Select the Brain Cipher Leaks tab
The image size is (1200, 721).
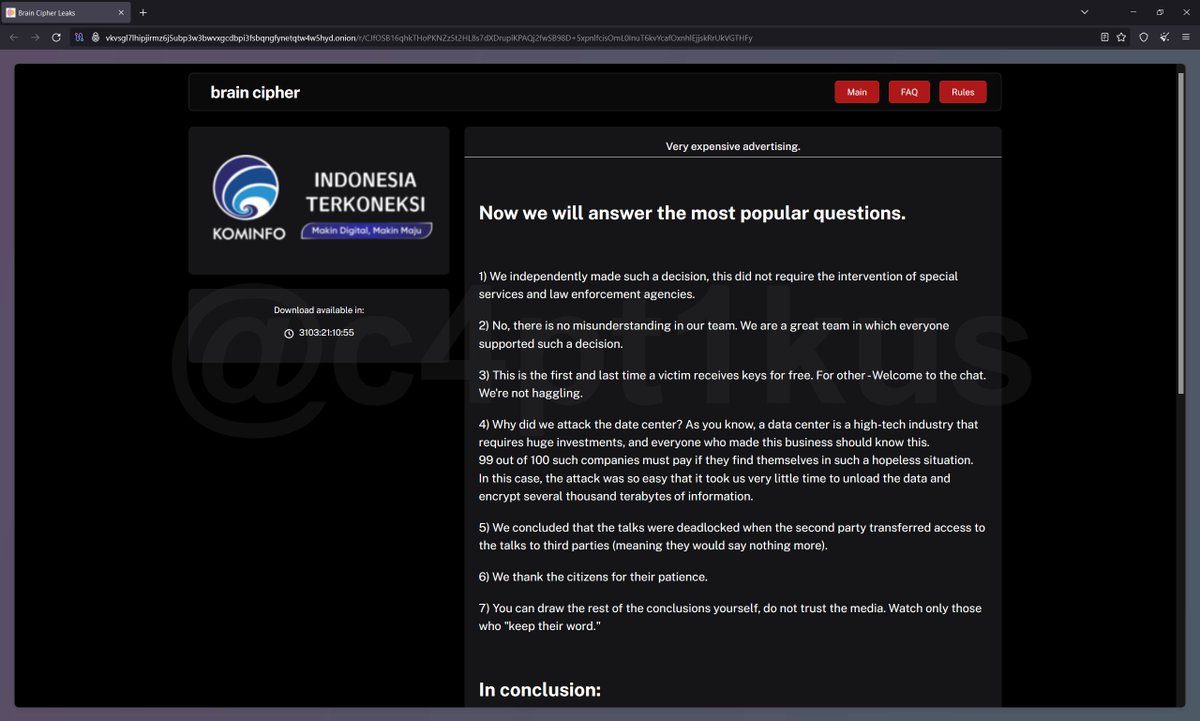[66, 12]
